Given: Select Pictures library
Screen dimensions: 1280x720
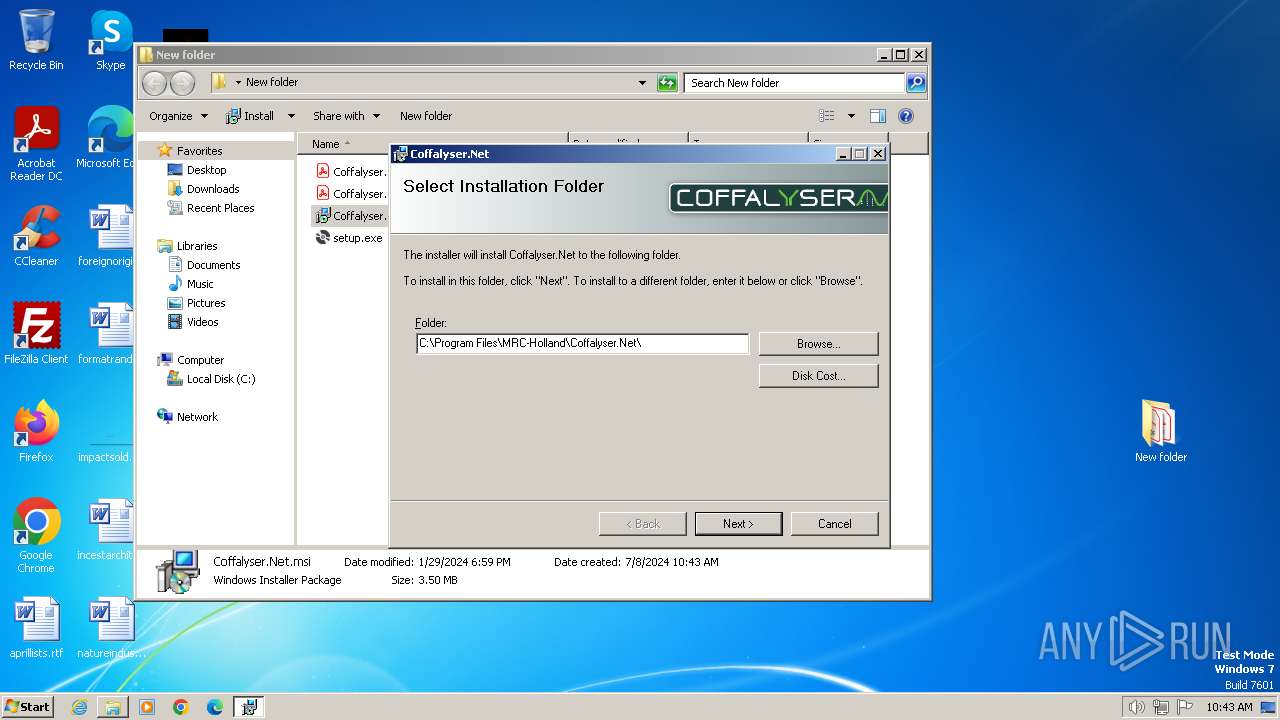Looking at the screenshot, I should click(x=206, y=303).
